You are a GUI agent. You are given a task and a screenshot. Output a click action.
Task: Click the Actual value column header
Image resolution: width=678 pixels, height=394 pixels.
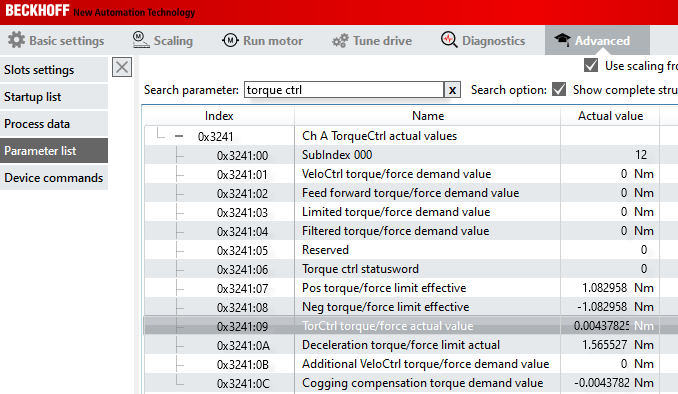[x=610, y=116]
